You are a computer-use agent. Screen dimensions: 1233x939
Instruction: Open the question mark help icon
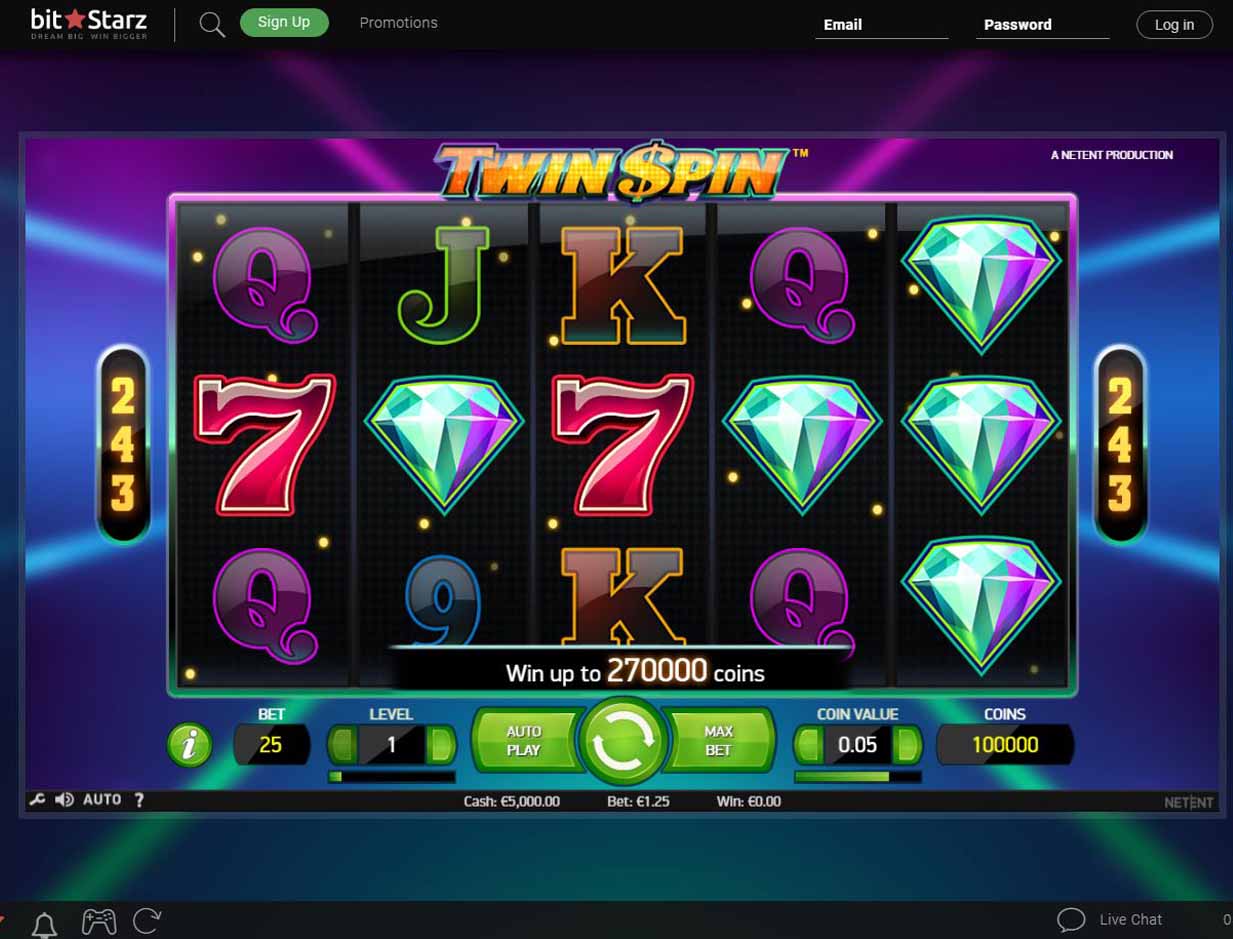[x=139, y=800]
